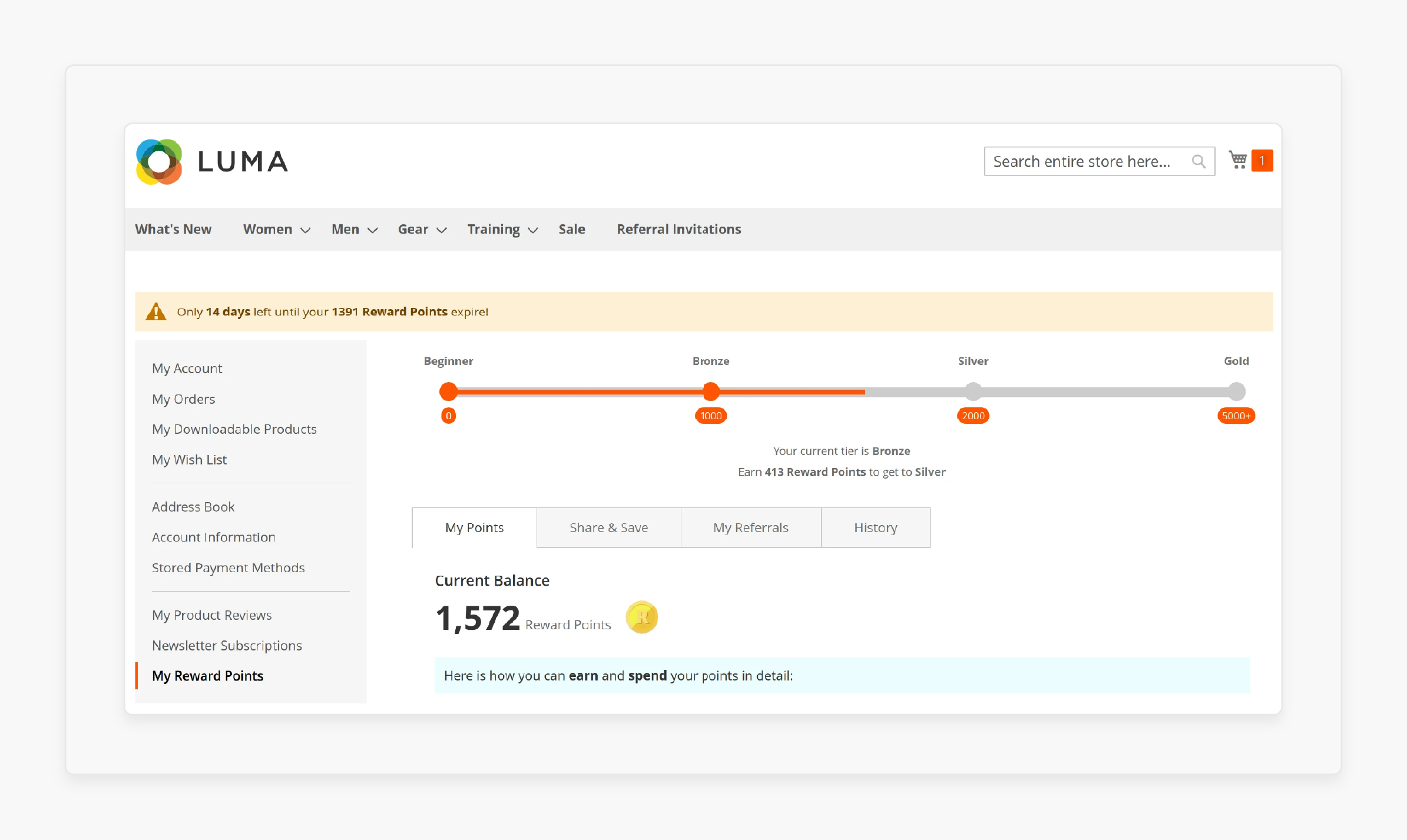Select My Reward Points in the sidebar
The width and height of the screenshot is (1407, 840).
[207, 676]
